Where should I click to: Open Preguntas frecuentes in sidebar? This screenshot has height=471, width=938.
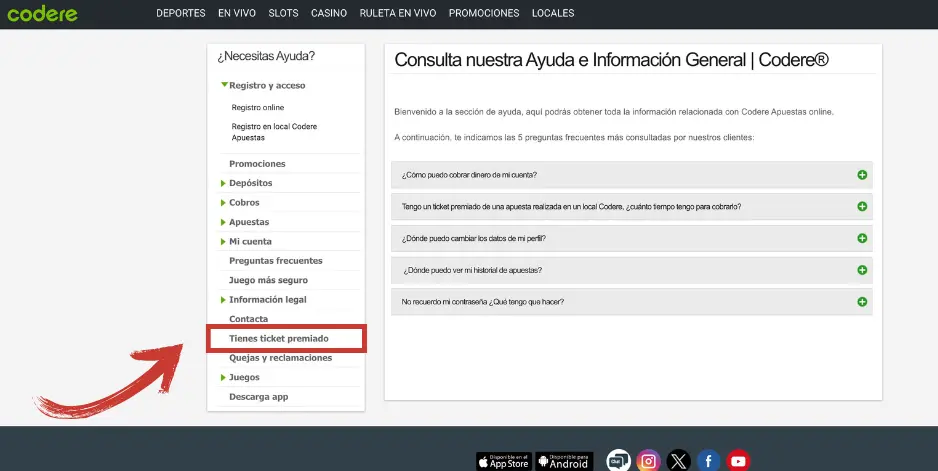tap(276, 261)
